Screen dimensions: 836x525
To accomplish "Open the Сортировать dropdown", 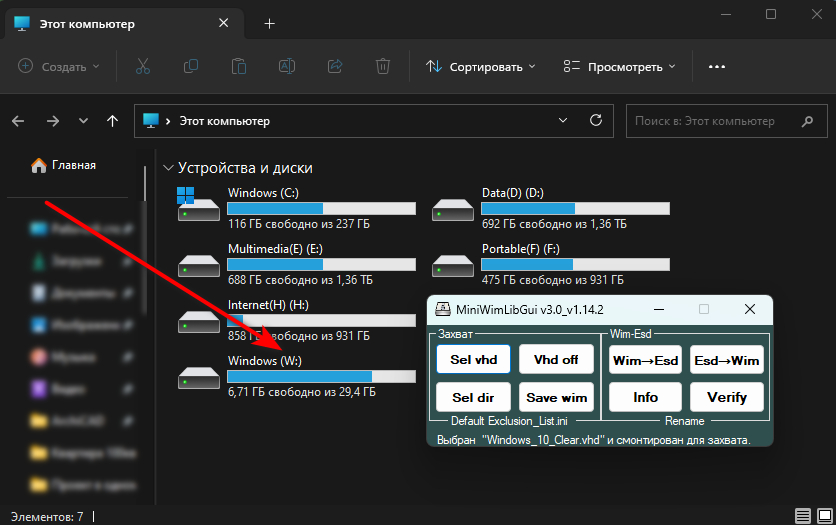I will (x=481, y=67).
